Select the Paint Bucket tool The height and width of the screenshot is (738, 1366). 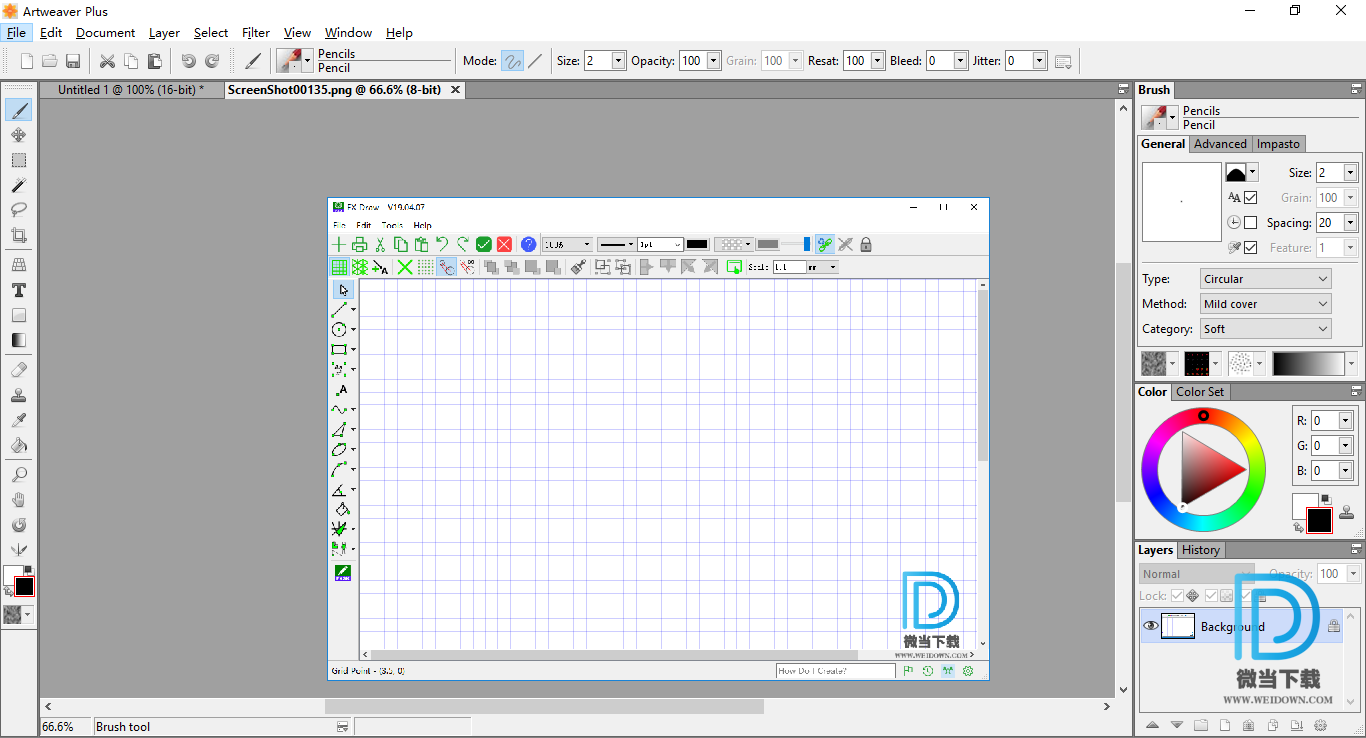click(18, 445)
